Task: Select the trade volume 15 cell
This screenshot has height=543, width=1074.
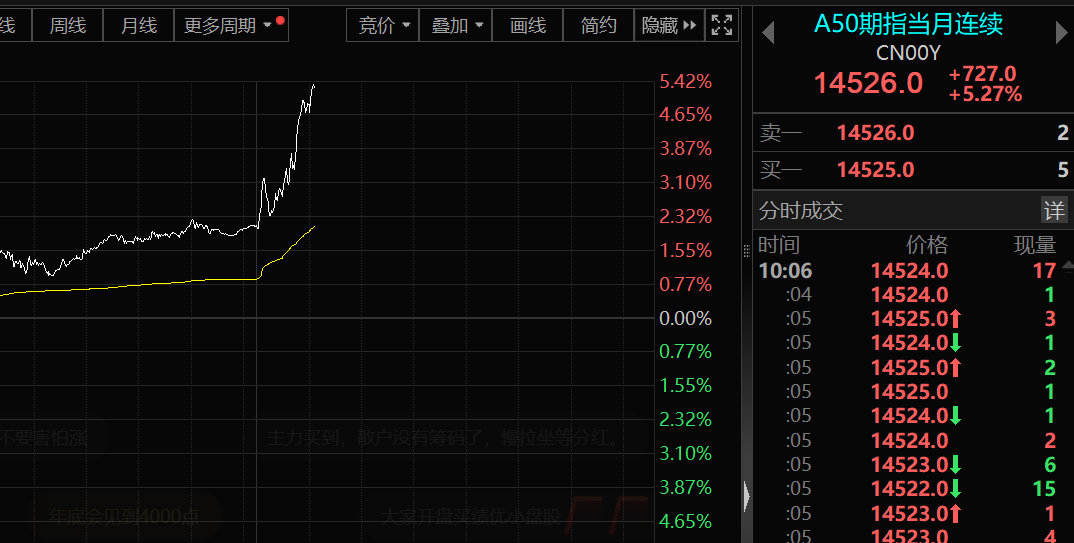Action: coord(1045,489)
